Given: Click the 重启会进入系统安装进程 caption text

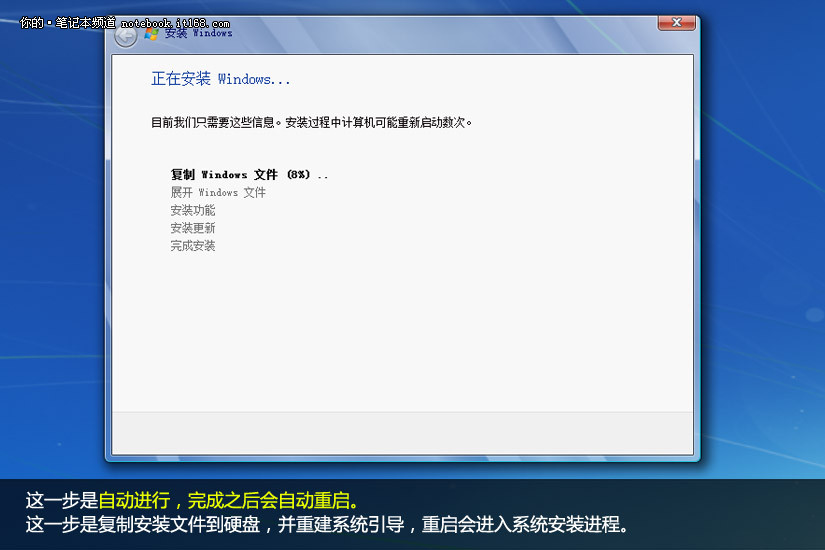Looking at the screenshot, I should pos(525,526).
